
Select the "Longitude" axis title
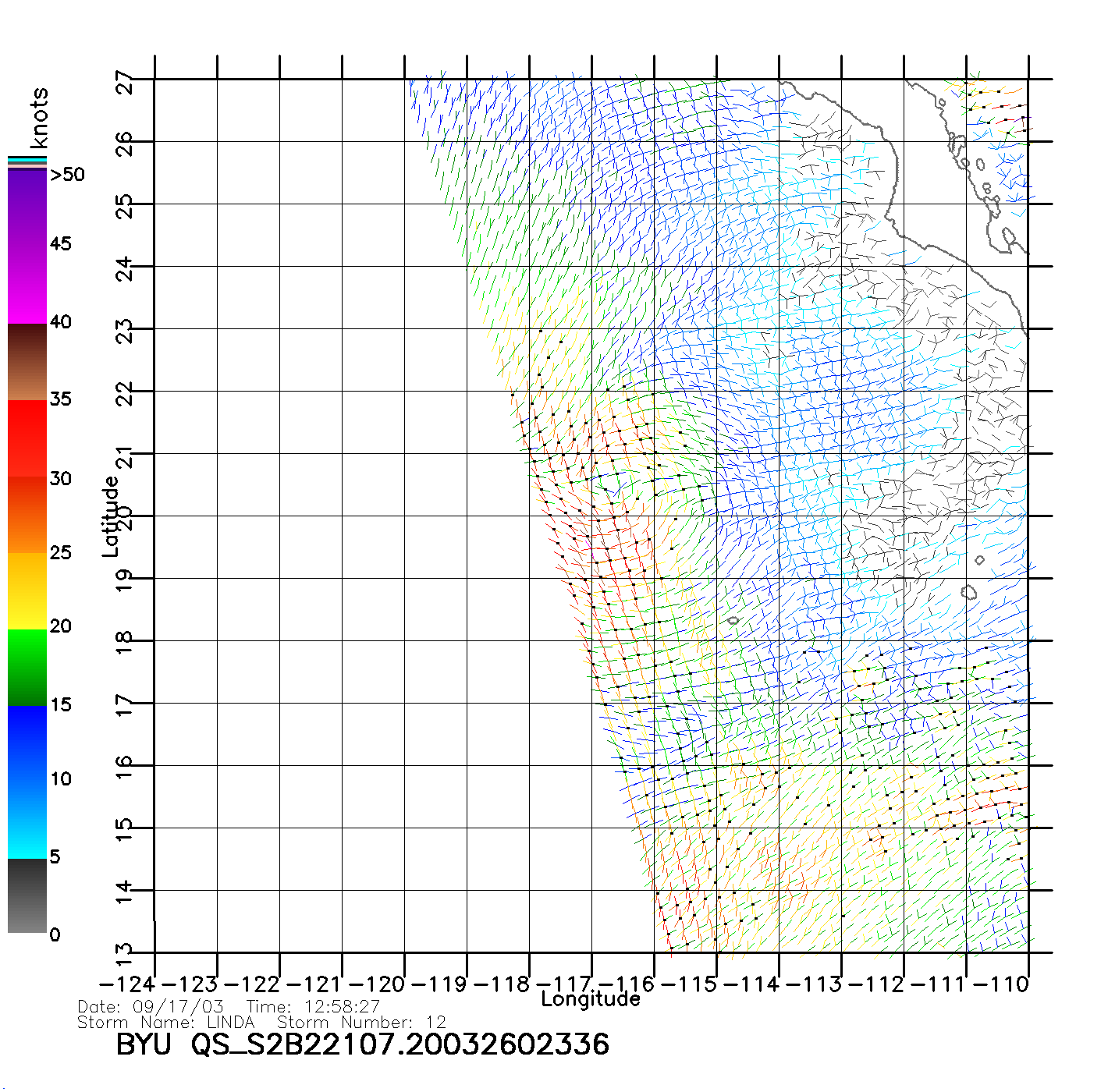pos(591,999)
